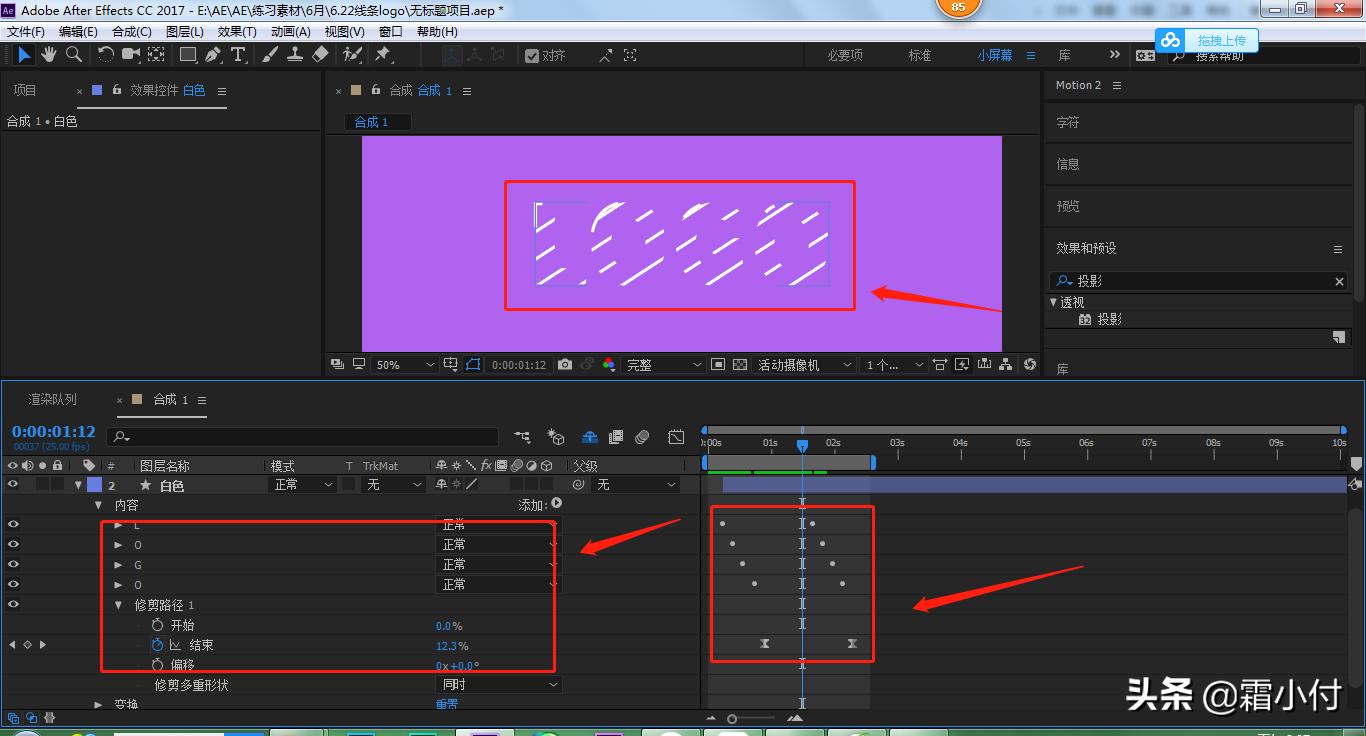Open the 合成(C) menu
Viewport: 1366px width, 736px height.
131,31
